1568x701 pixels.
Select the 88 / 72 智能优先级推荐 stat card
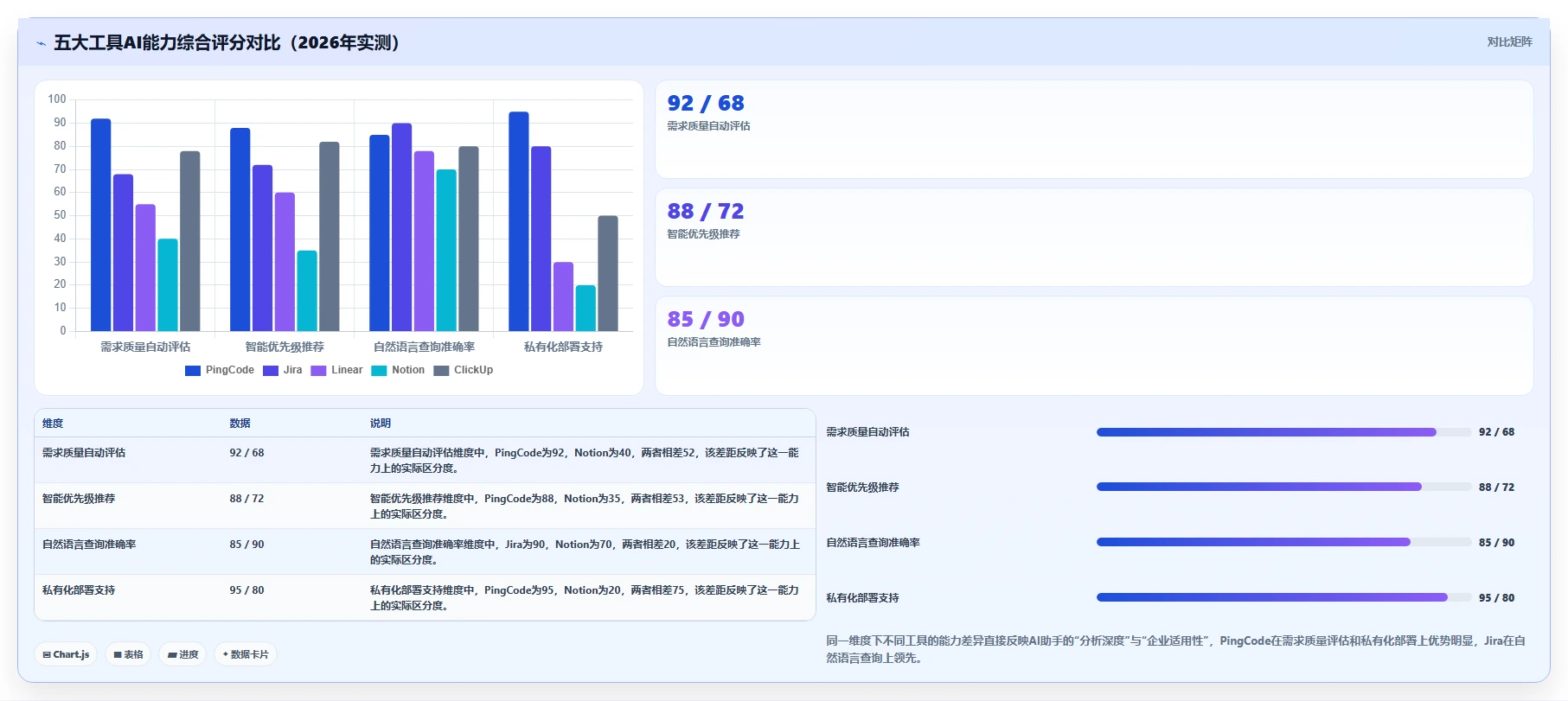pos(1094,238)
